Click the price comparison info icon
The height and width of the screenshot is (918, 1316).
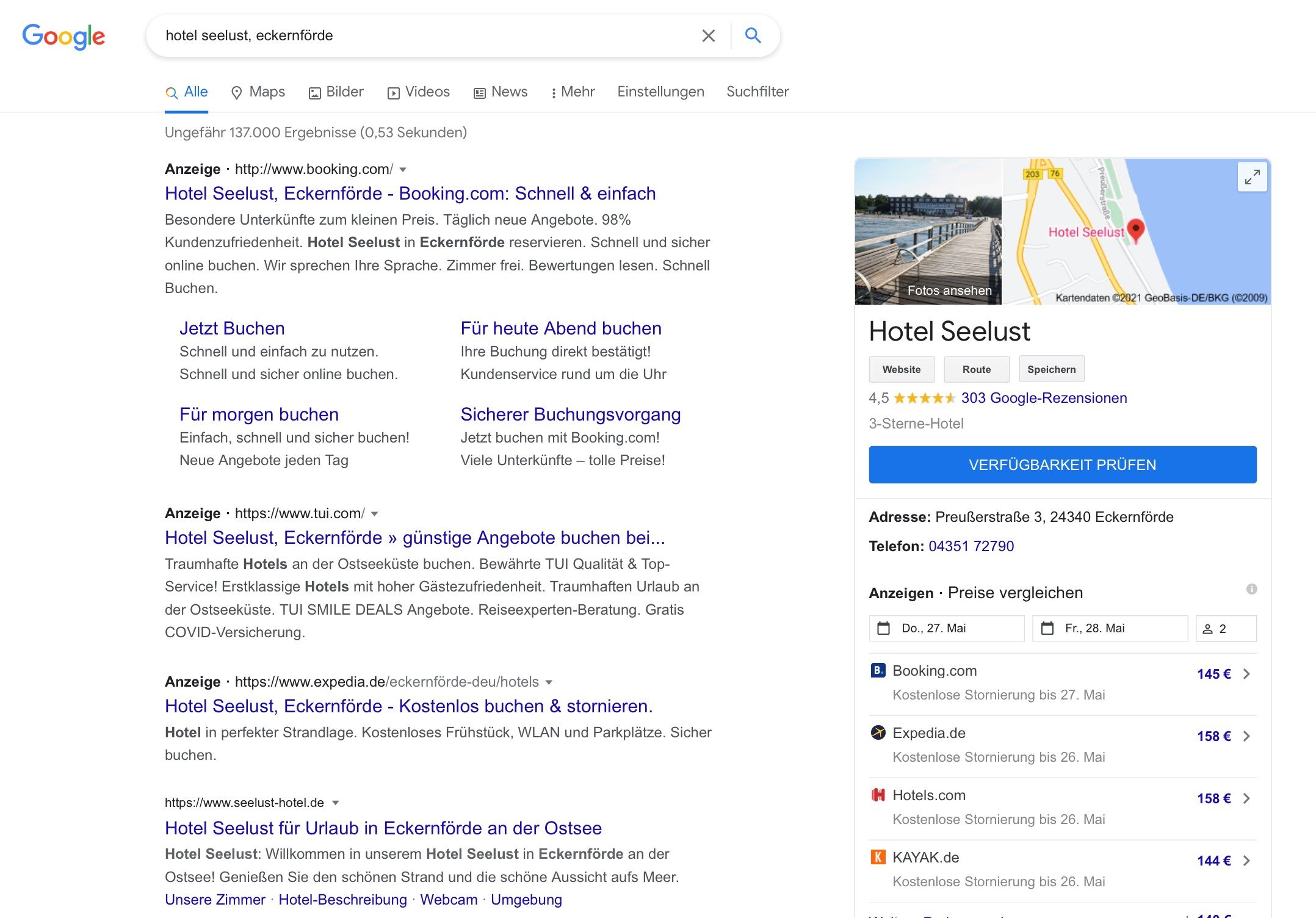(1251, 589)
